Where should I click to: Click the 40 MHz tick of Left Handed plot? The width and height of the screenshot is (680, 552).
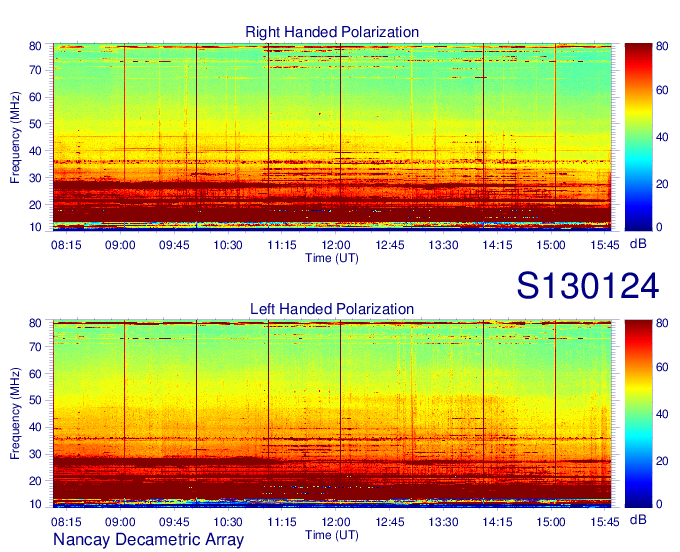tap(35, 428)
